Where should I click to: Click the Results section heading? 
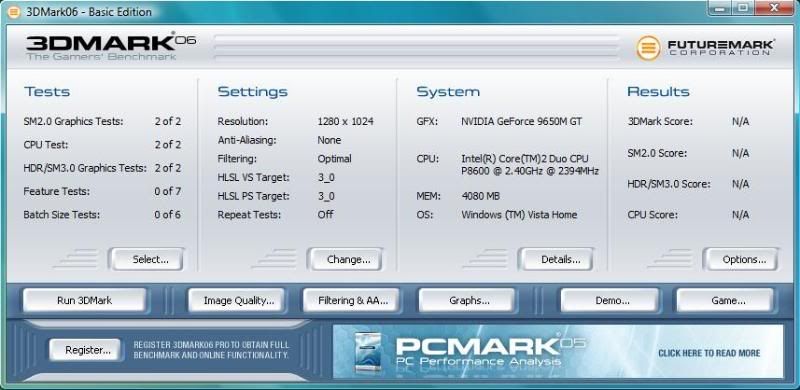tap(658, 92)
